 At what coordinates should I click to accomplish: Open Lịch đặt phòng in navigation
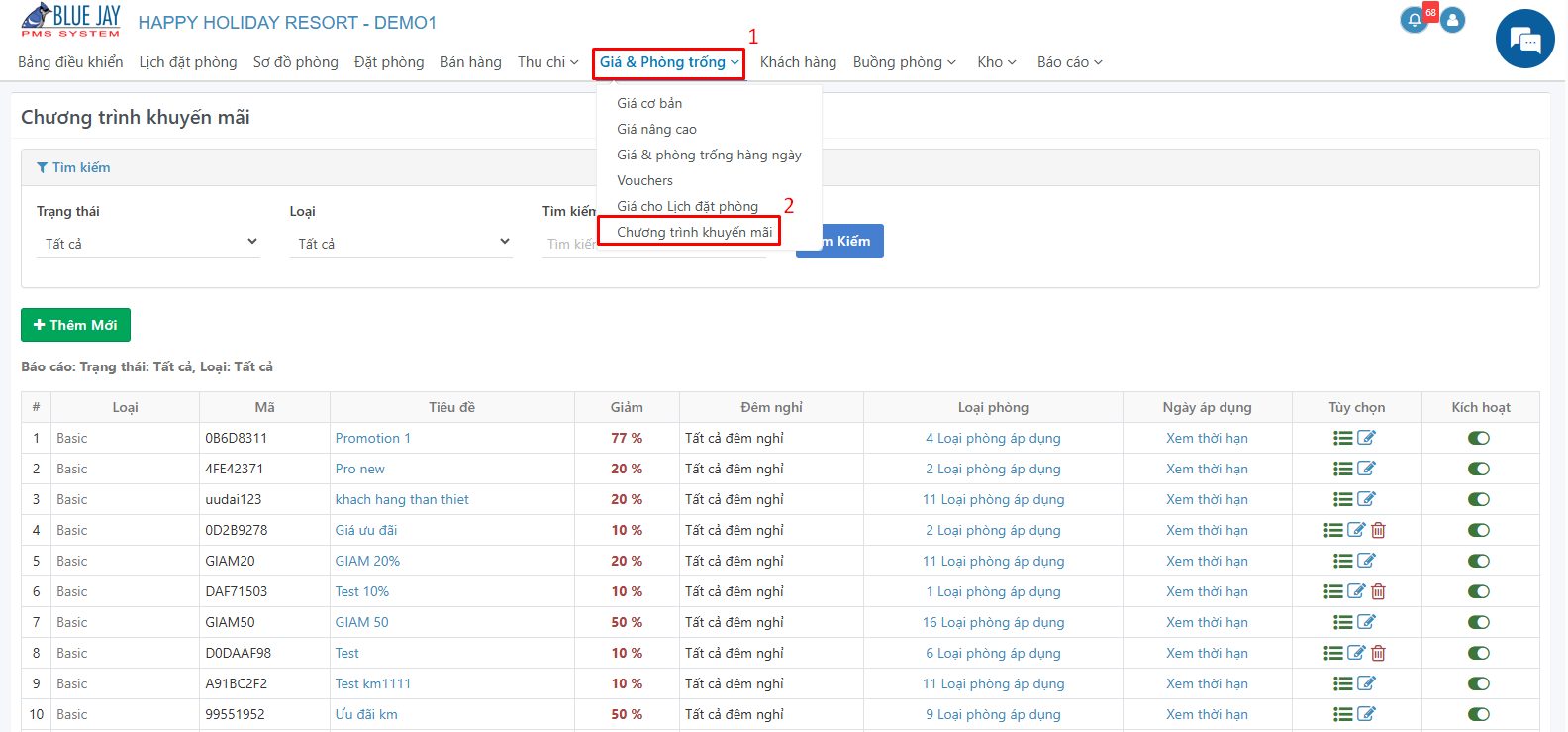click(x=188, y=62)
